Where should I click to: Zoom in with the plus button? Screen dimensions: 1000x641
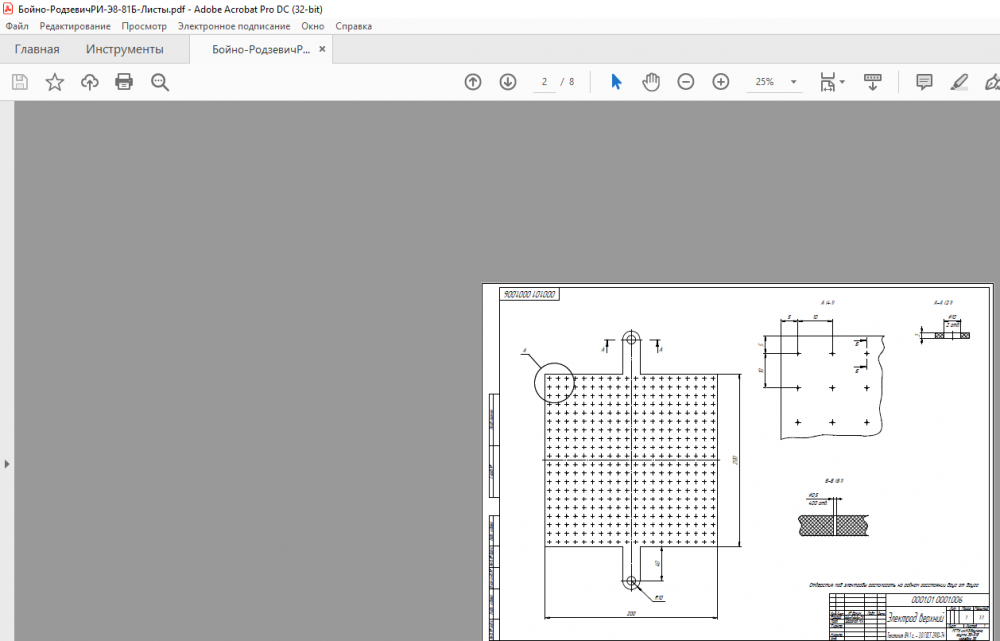click(721, 82)
